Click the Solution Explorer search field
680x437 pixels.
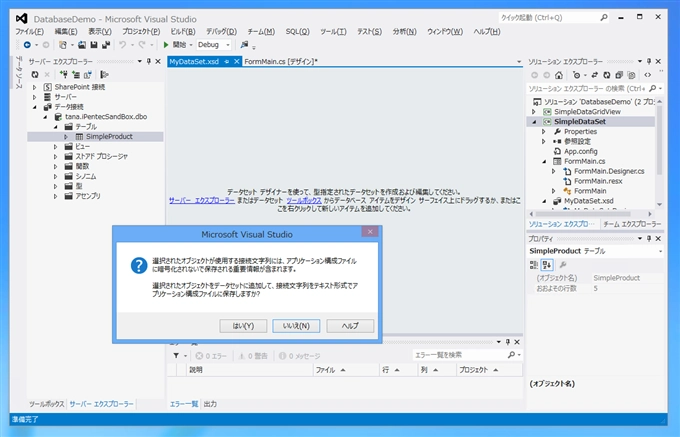pos(588,88)
